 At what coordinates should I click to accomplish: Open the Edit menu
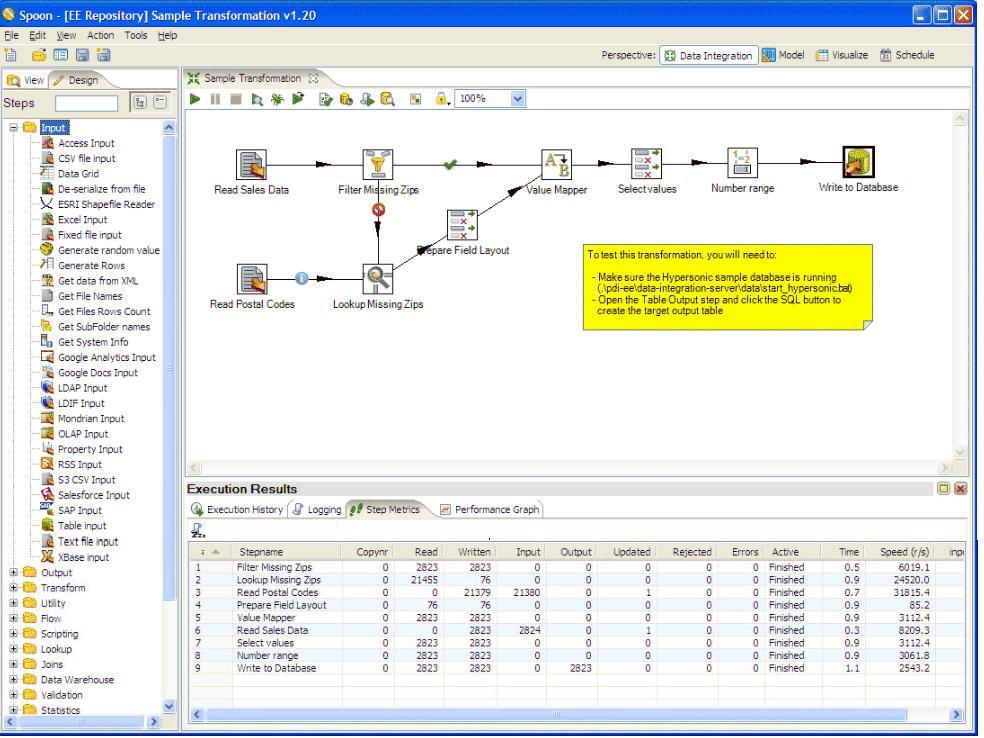[x=38, y=35]
